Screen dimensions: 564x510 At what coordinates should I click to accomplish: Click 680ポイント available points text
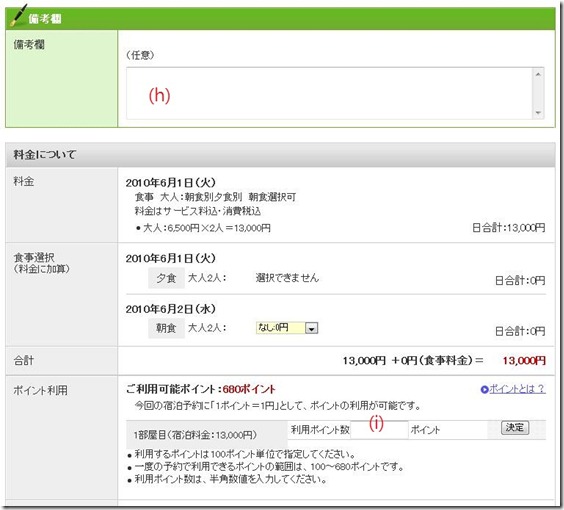pos(249,389)
